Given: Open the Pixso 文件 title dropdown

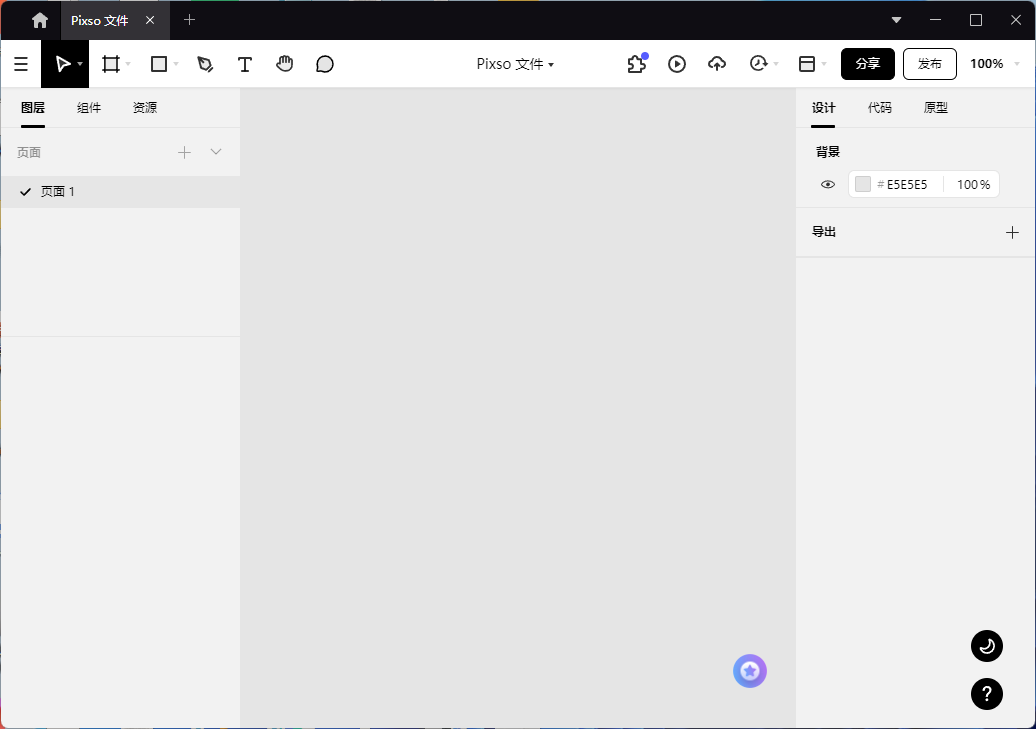Looking at the screenshot, I should [x=515, y=64].
